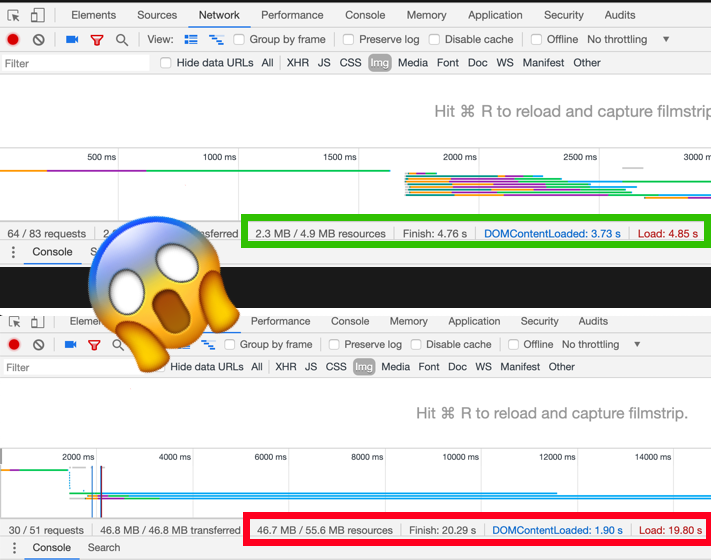
Task: Switch to the Sources tab in upper panel
Action: pos(157,15)
